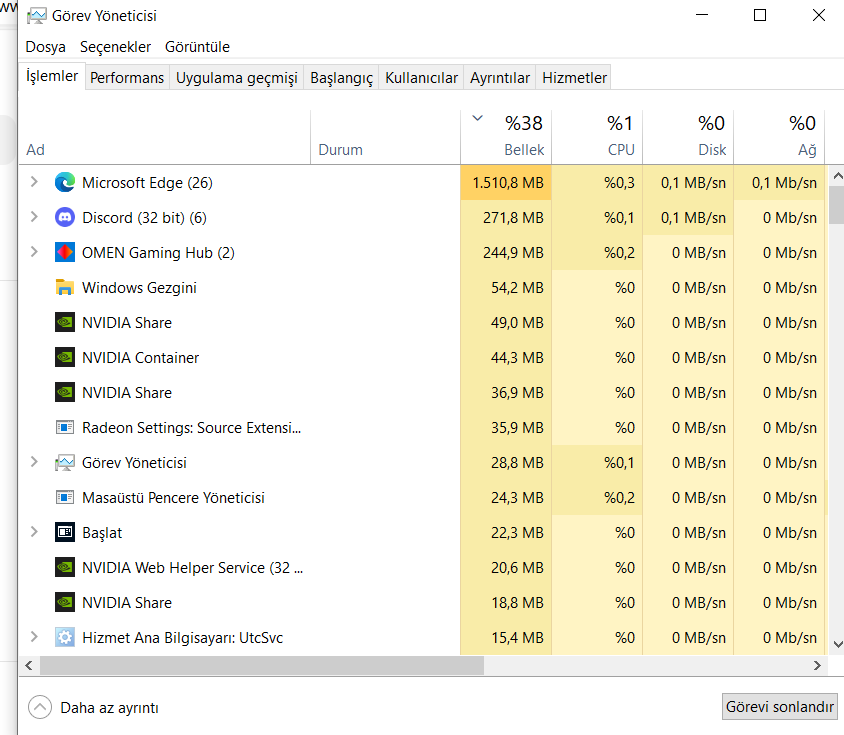Click the Discord process icon

click(x=65, y=218)
